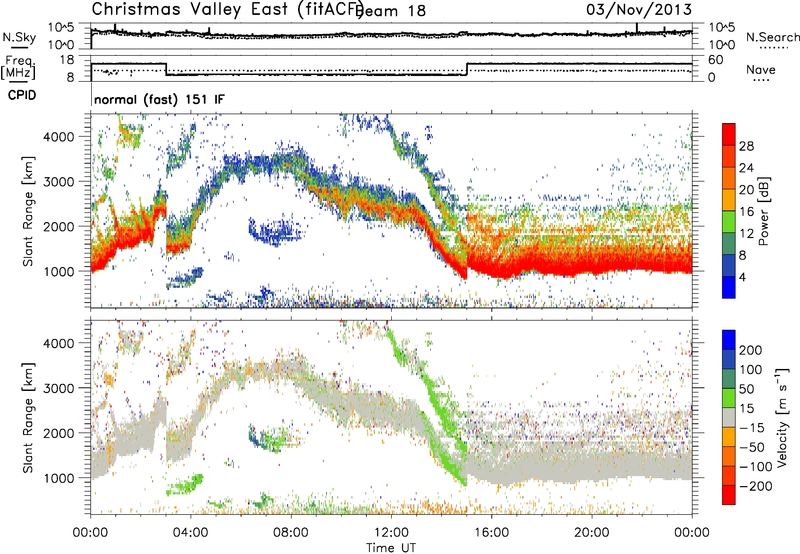Click the bright green band of the velocity colorbar
Screen dimensions: 800x554
tap(729, 397)
